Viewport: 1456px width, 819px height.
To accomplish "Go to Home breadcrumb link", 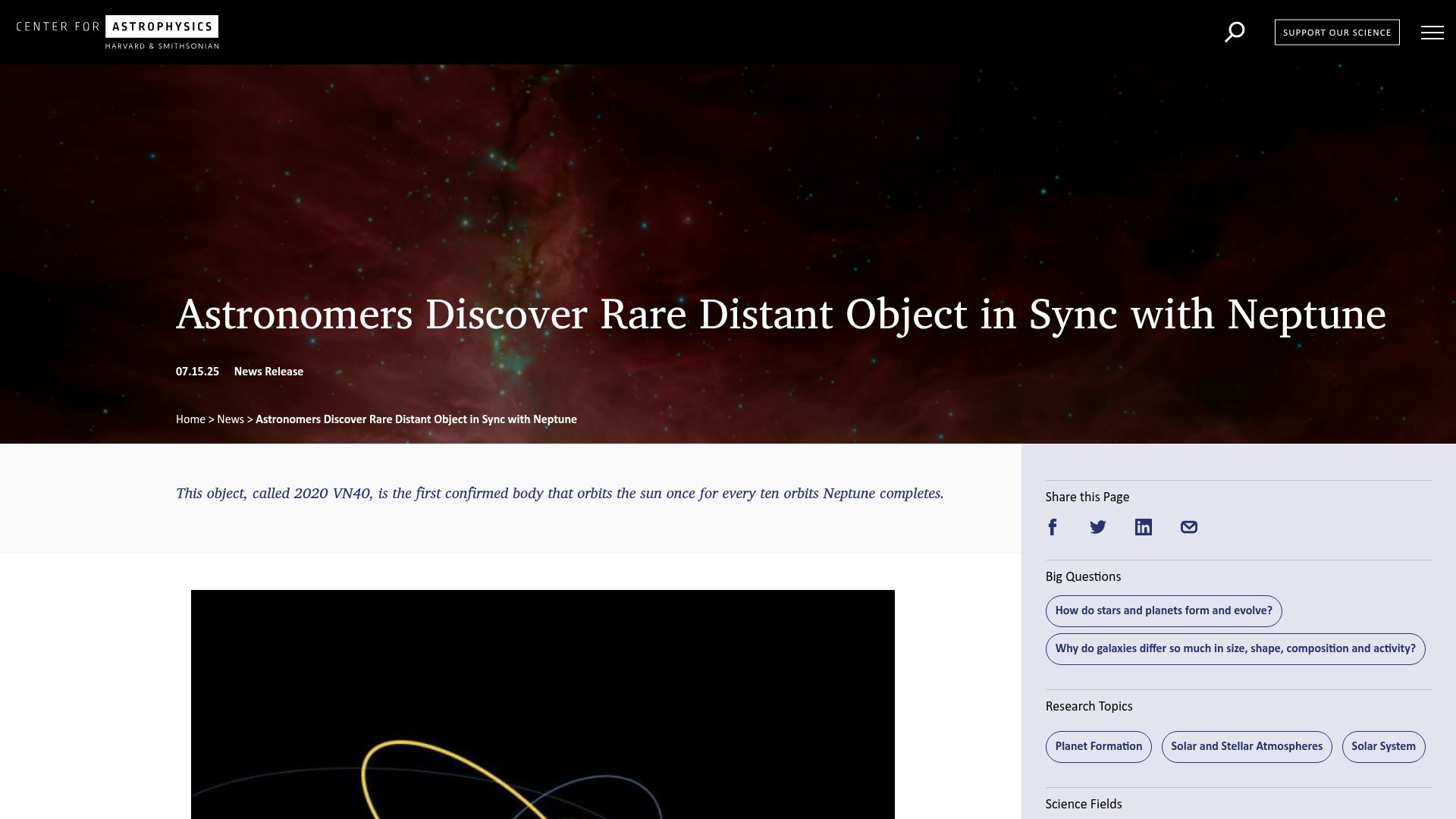I will tap(190, 419).
